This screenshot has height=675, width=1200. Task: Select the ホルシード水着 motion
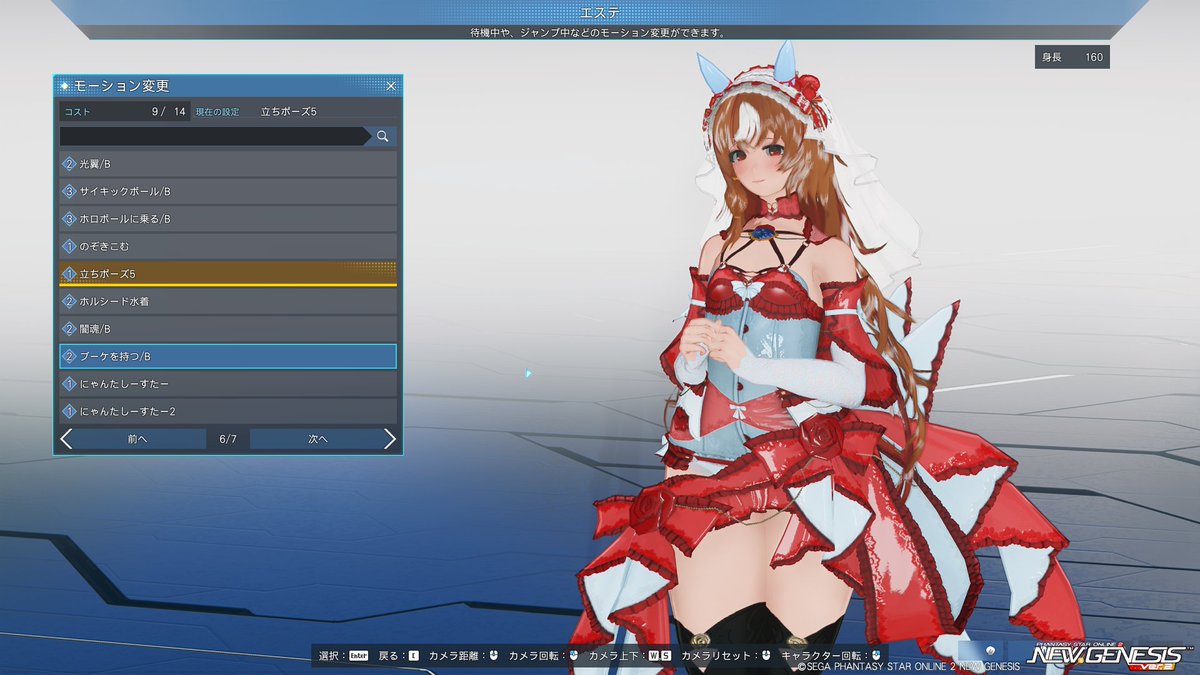click(x=228, y=301)
